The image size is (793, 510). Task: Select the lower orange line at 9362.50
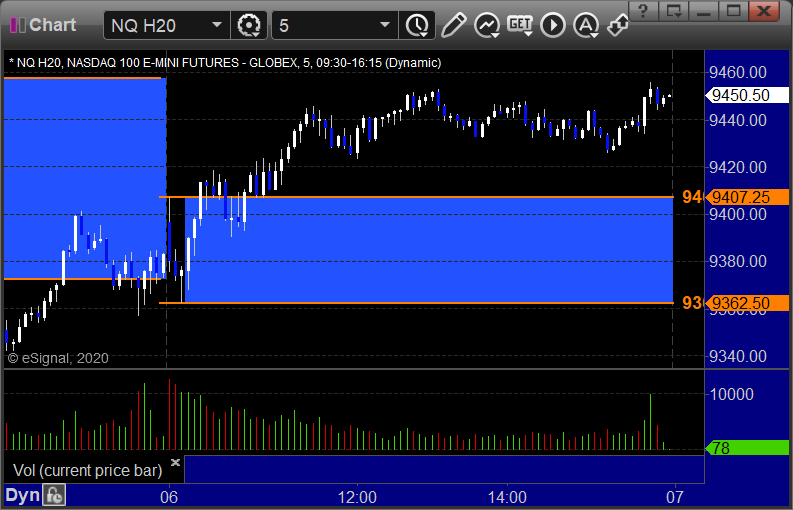pos(416,303)
